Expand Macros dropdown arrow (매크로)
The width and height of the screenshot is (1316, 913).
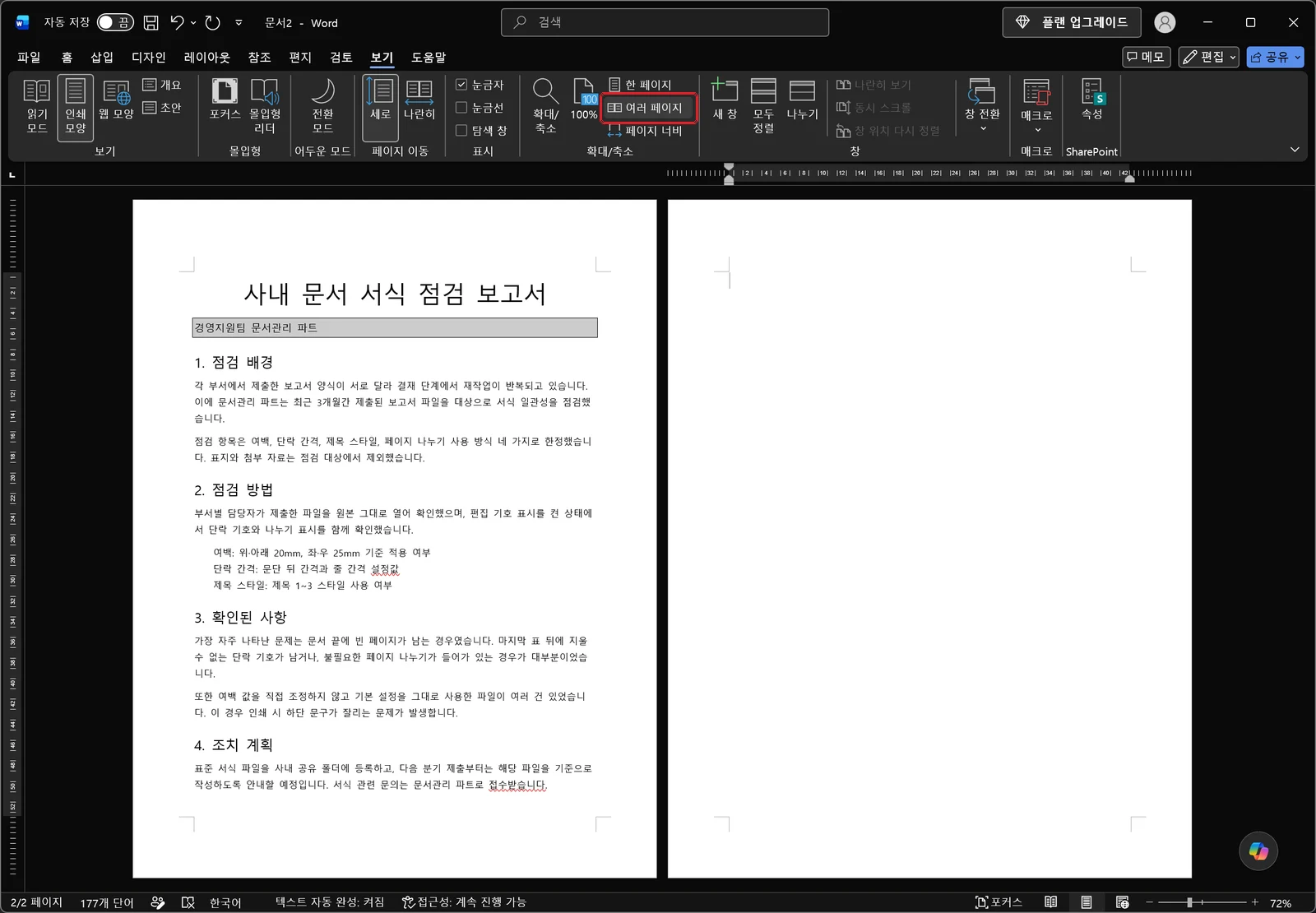(1037, 130)
